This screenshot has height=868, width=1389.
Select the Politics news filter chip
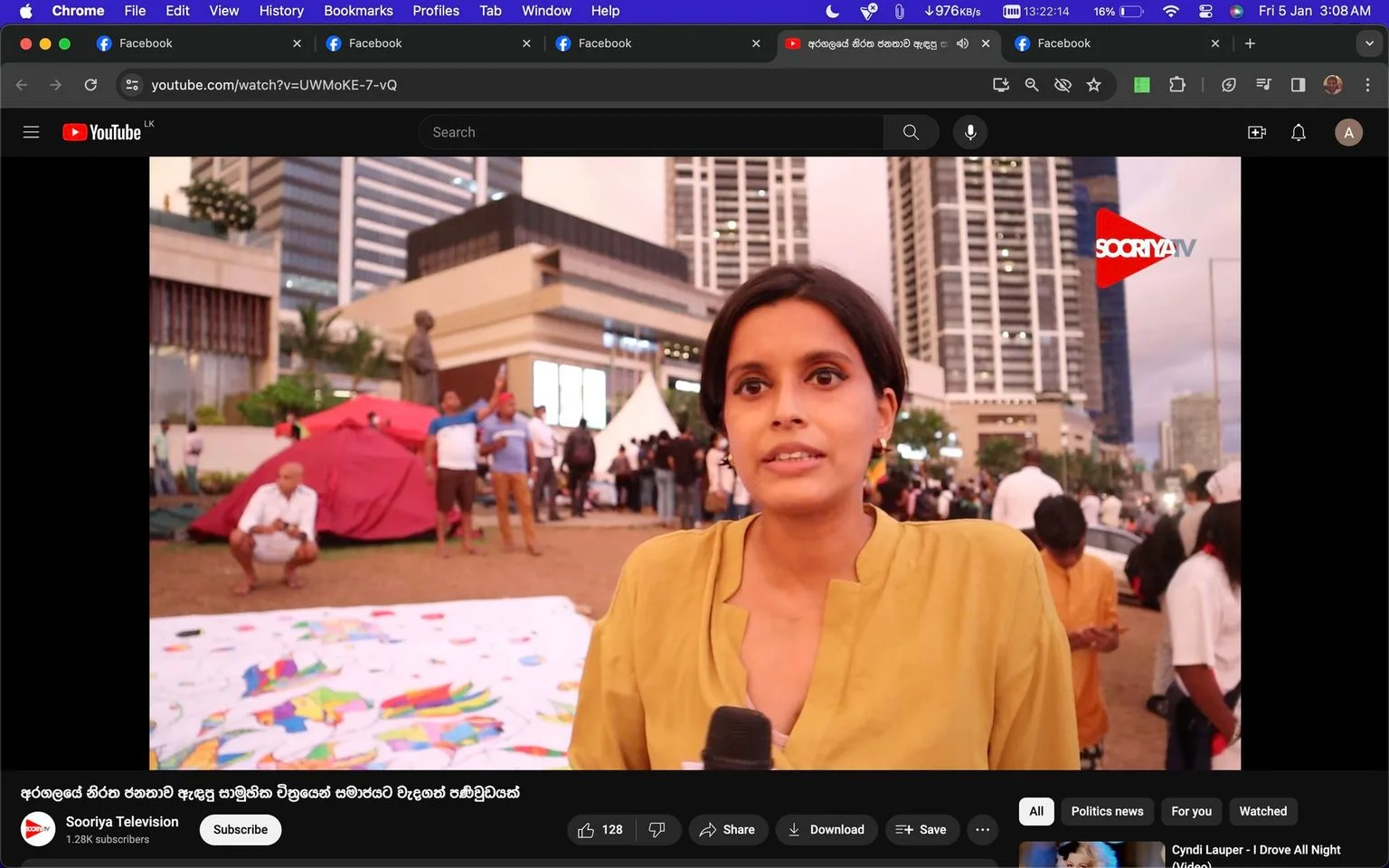pos(1107,811)
